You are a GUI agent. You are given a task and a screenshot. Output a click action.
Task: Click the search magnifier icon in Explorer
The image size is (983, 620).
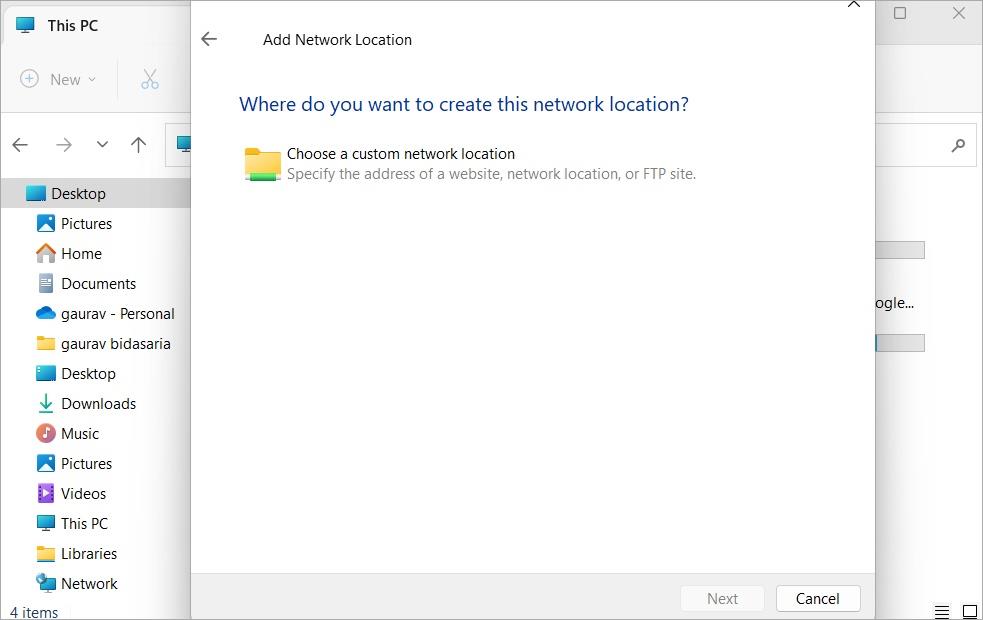click(958, 145)
